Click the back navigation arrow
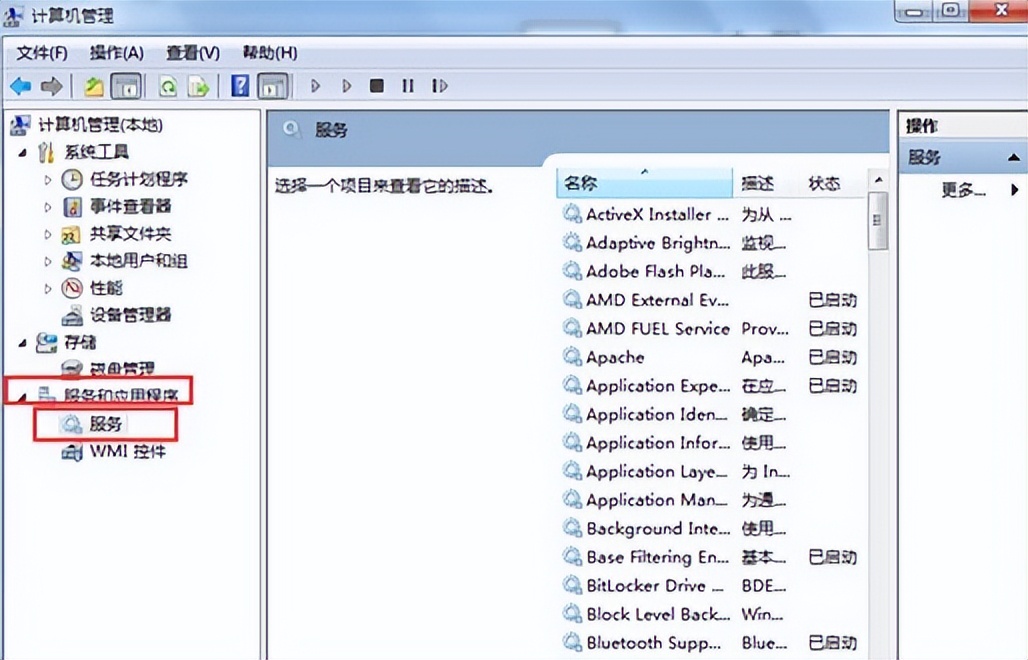This screenshot has width=1028, height=660. [20, 86]
